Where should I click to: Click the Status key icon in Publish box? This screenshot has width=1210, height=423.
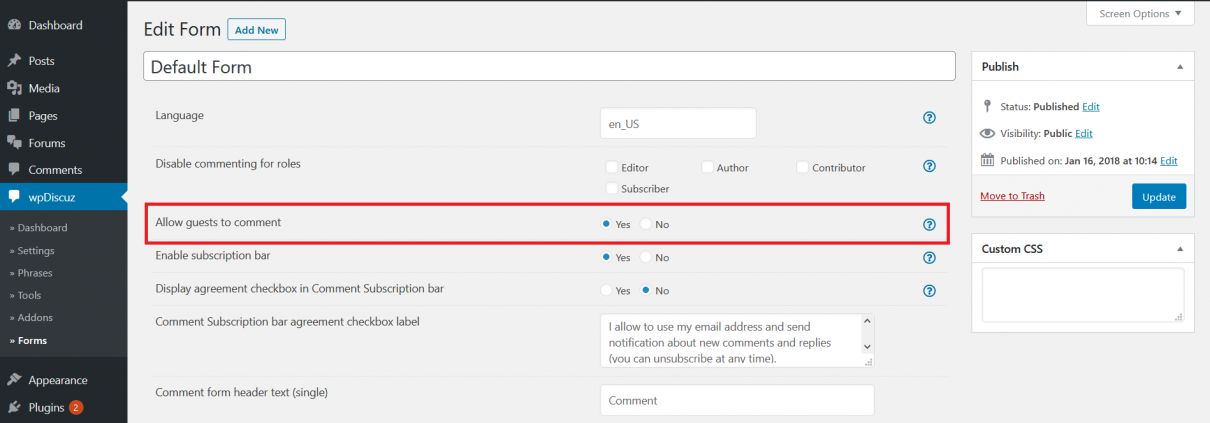coord(988,106)
